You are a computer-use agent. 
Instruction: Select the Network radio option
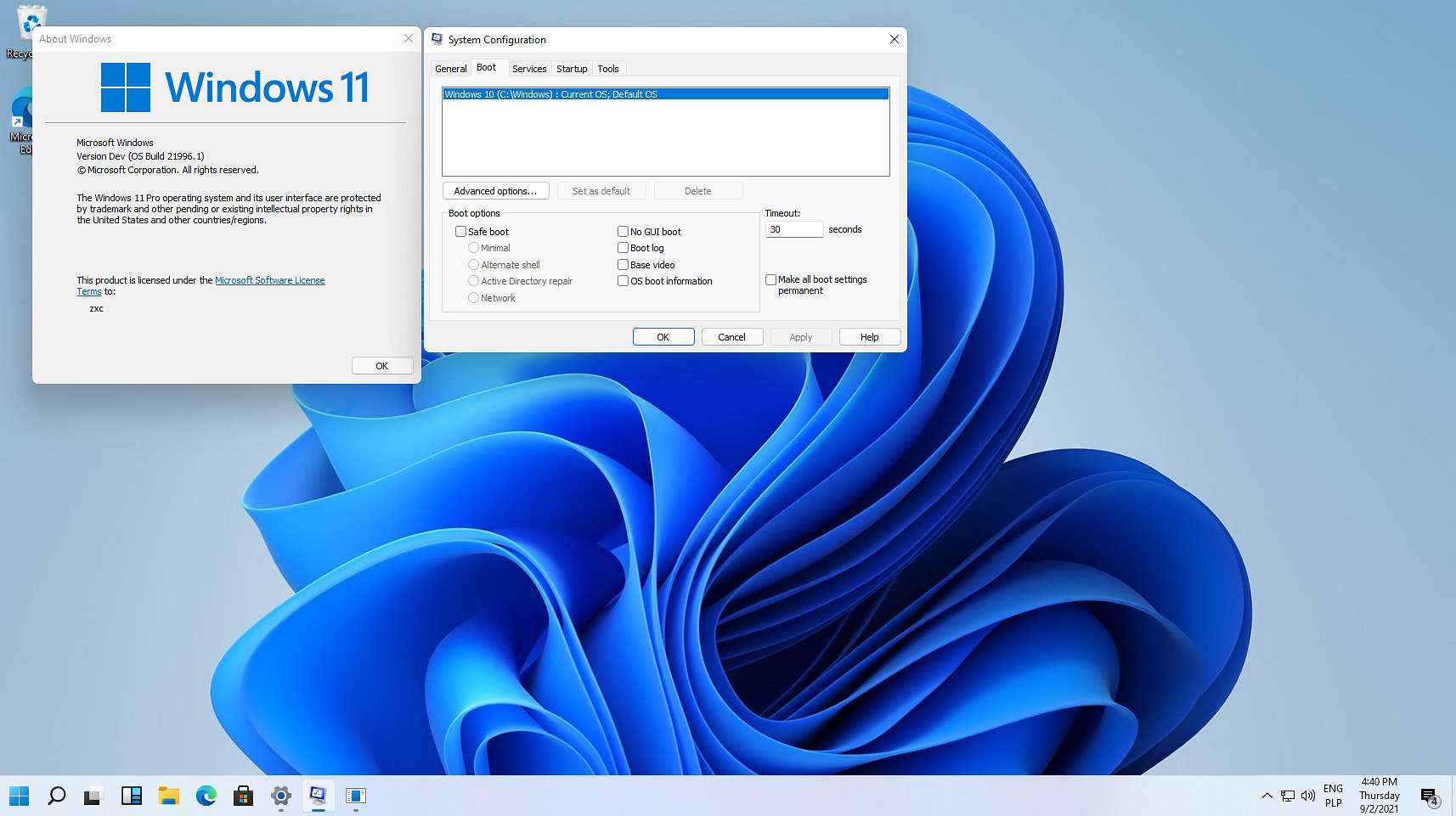click(x=473, y=298)
